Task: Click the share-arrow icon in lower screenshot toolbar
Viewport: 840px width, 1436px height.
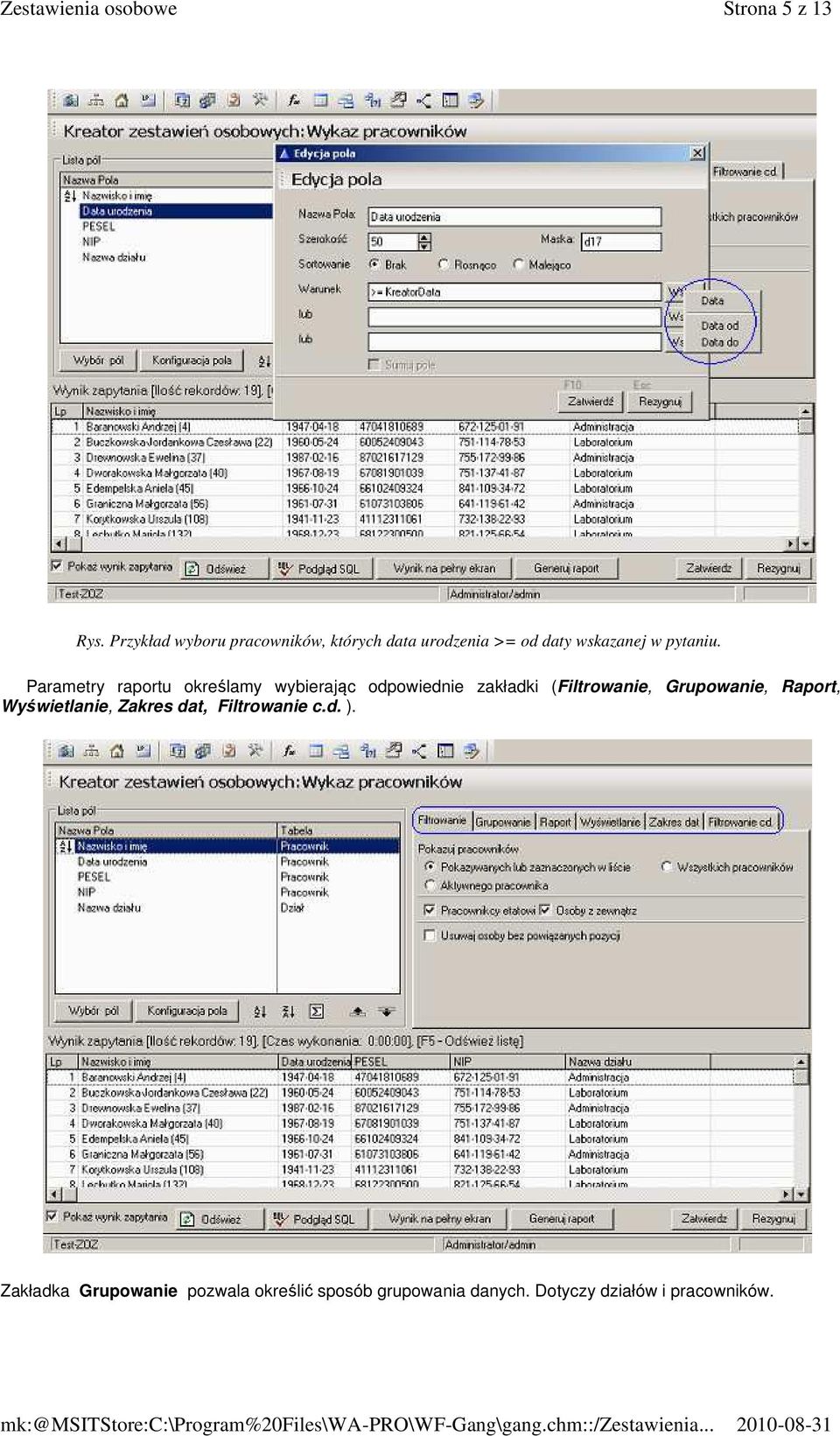Action: click(x=420, y=751)
